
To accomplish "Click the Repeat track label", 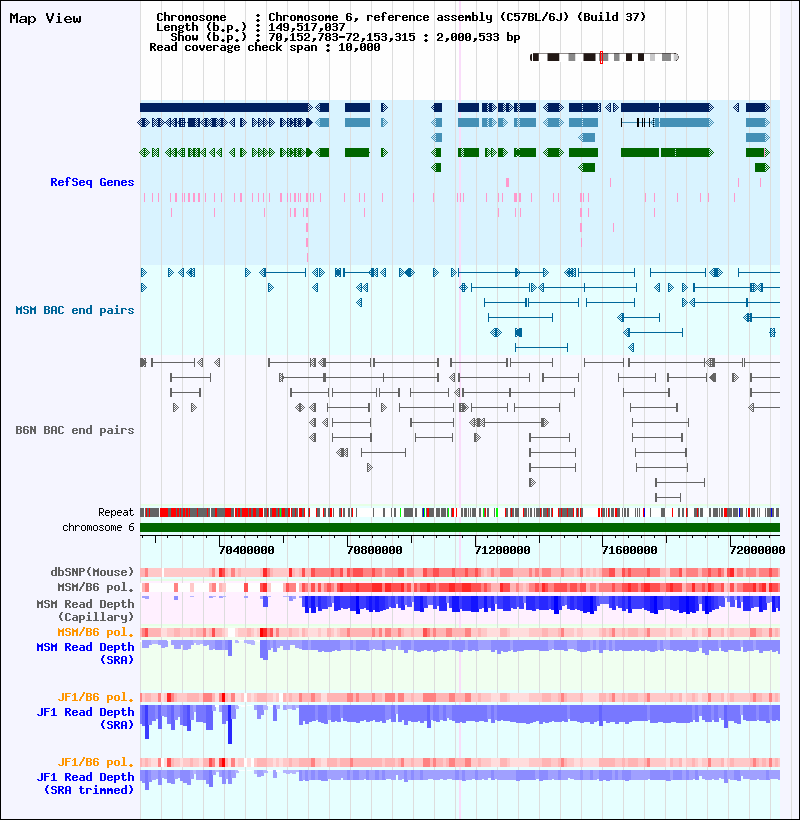I will point(116,512).
